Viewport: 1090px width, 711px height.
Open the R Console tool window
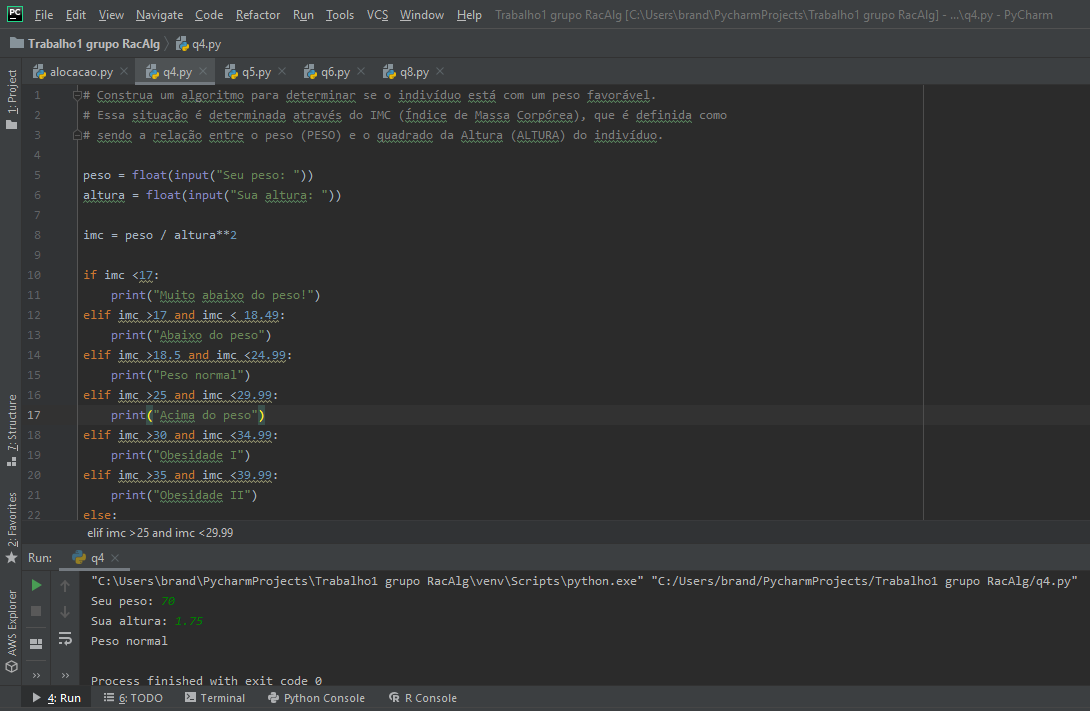[423, 698]
